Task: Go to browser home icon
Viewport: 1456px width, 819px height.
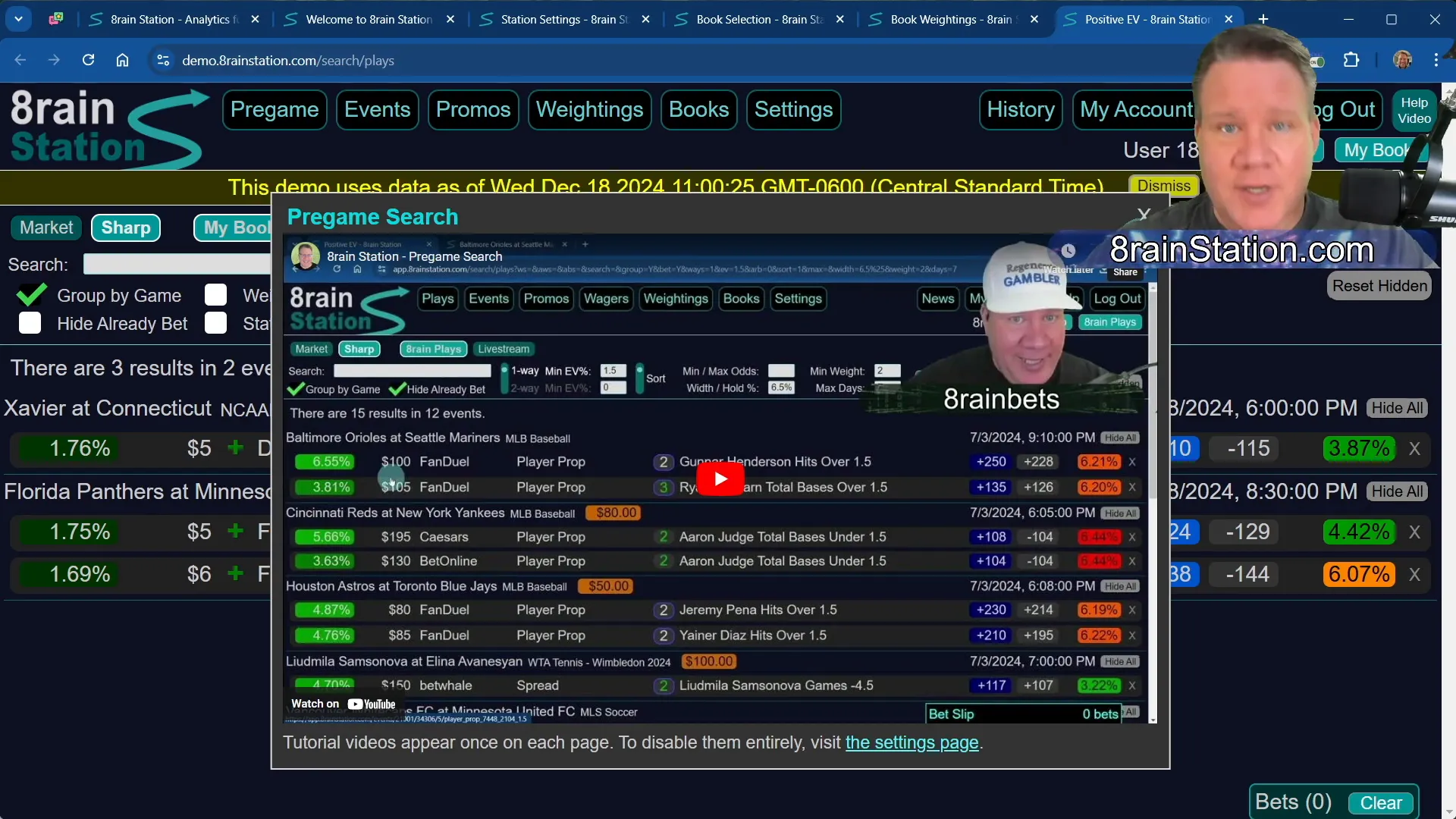Action: pyautogui.click(x=122, y=60)
